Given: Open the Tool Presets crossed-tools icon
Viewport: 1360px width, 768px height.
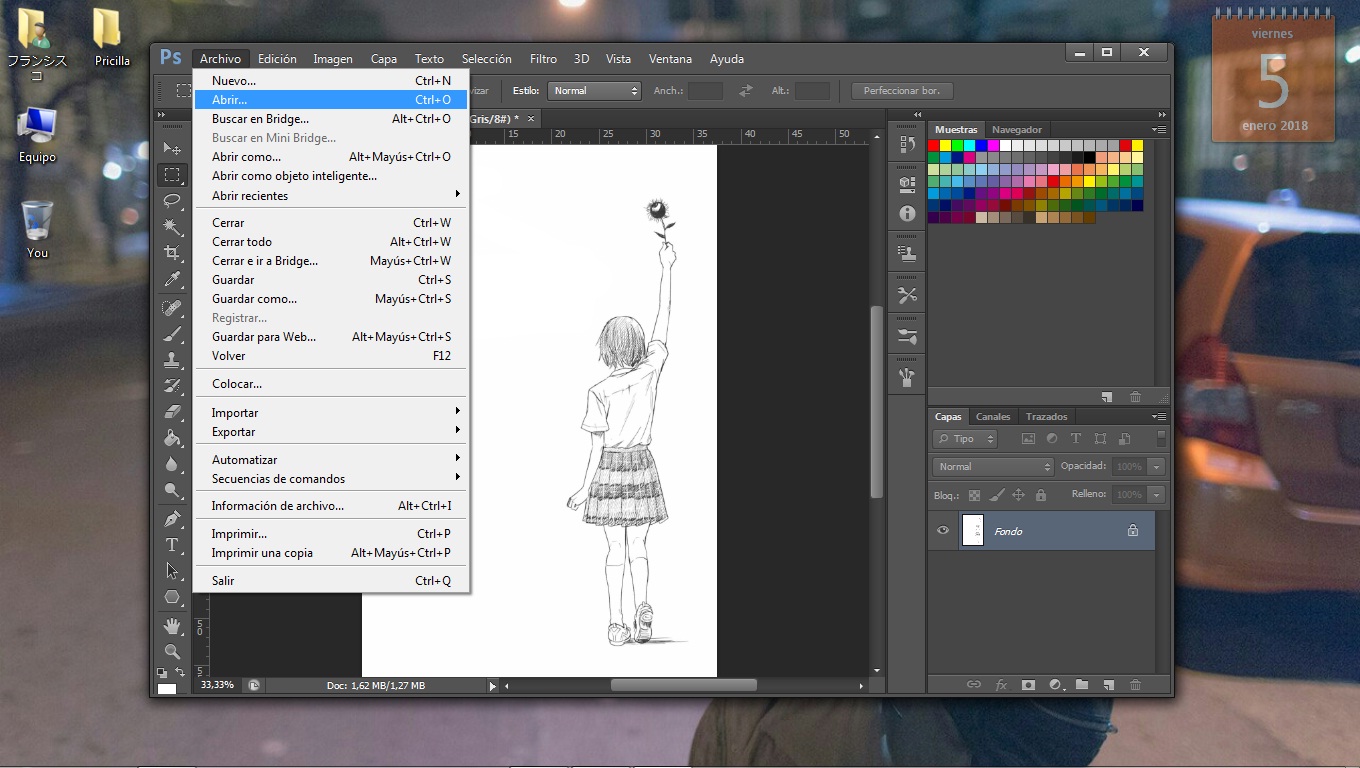Looking at the screenshot, I should [907, 295].
